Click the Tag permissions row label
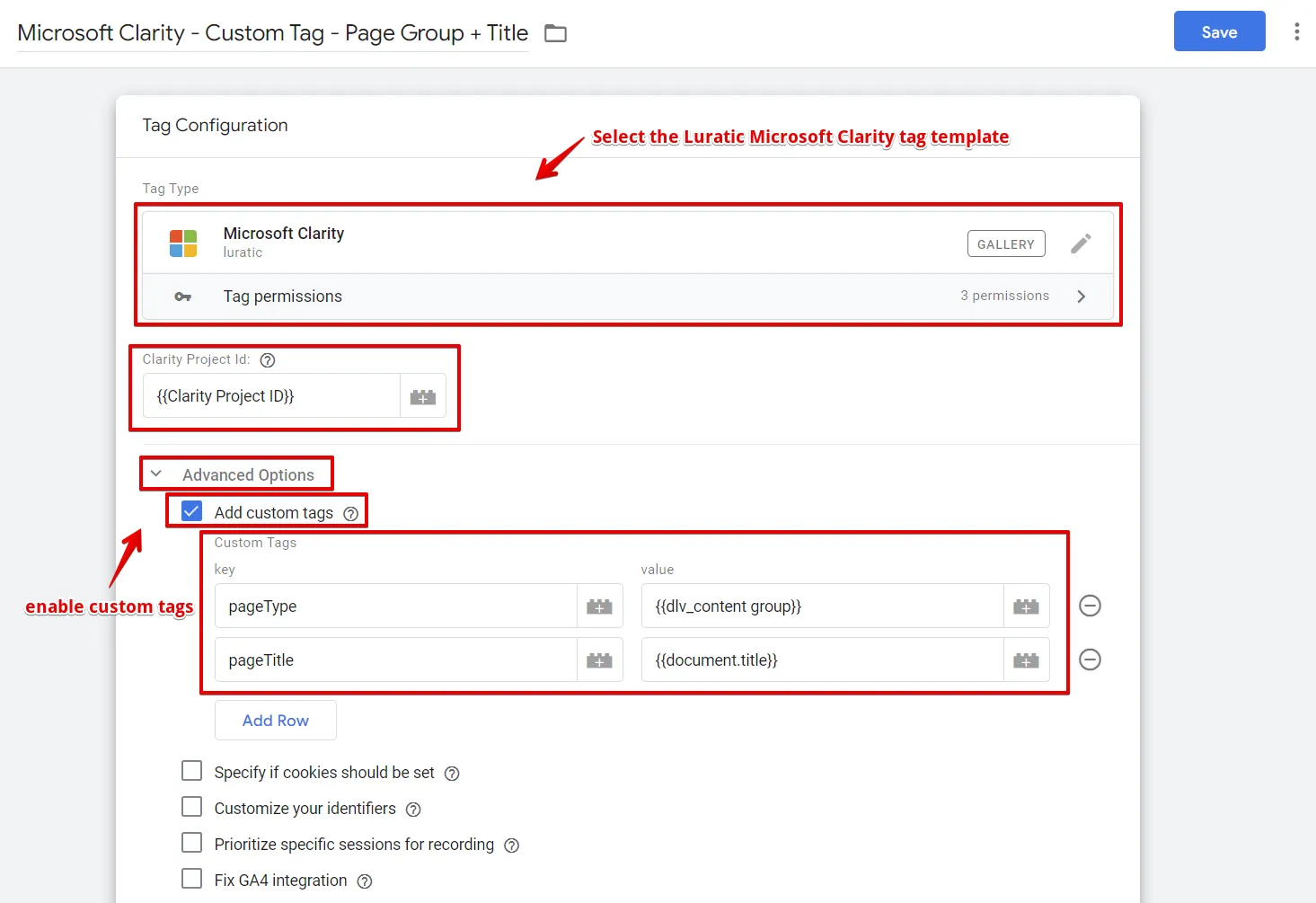This screenshot has height=903, width=1316. pos(283,297)
